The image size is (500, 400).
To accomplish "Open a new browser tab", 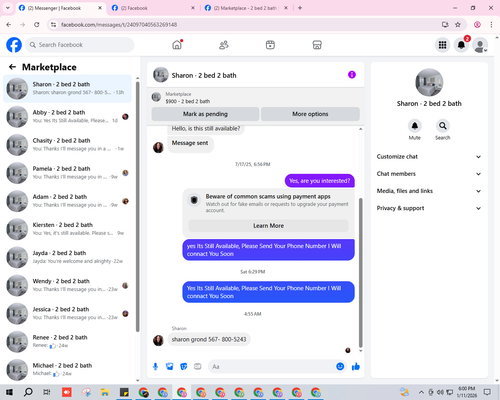I will [300, 8].
